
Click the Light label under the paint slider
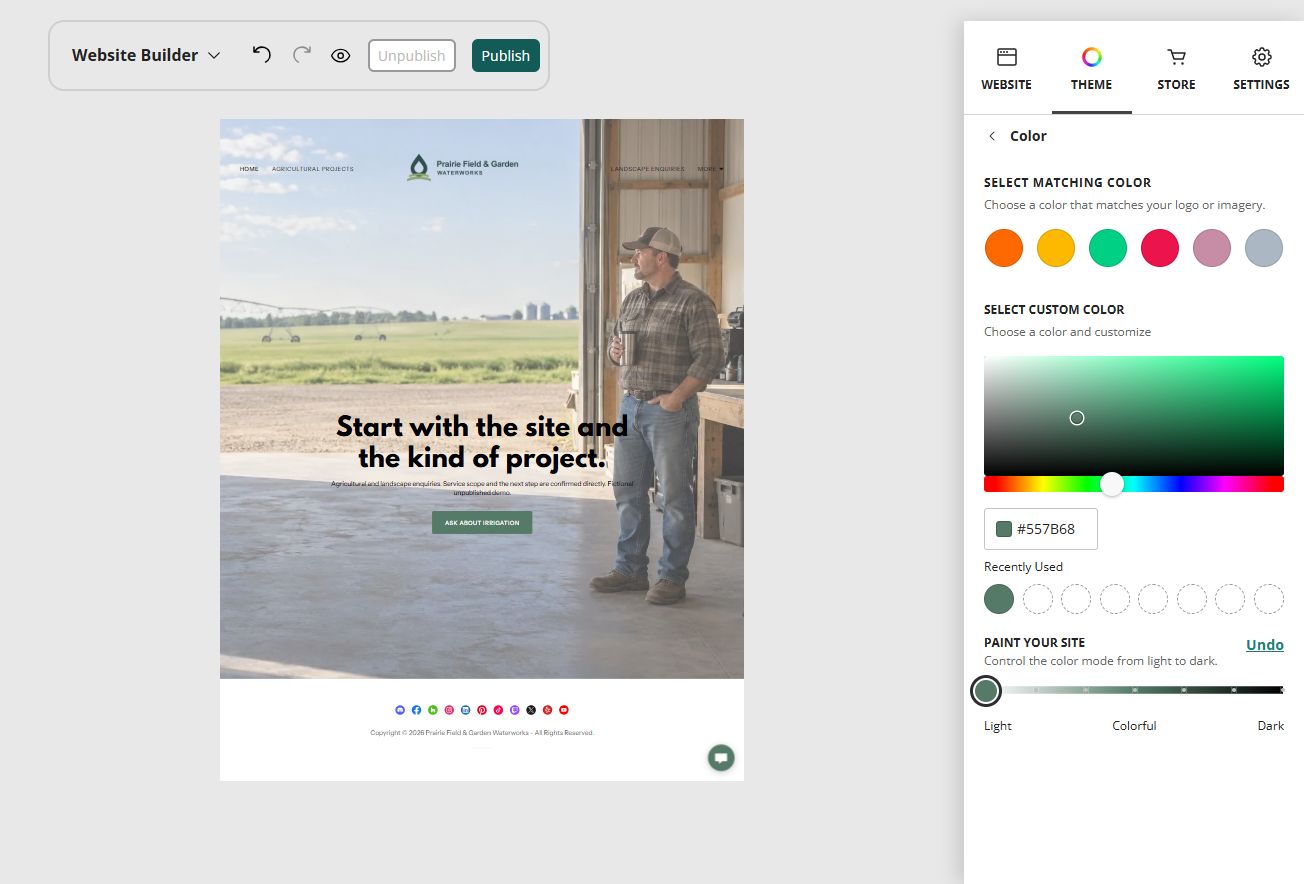[x=998, y=726]
